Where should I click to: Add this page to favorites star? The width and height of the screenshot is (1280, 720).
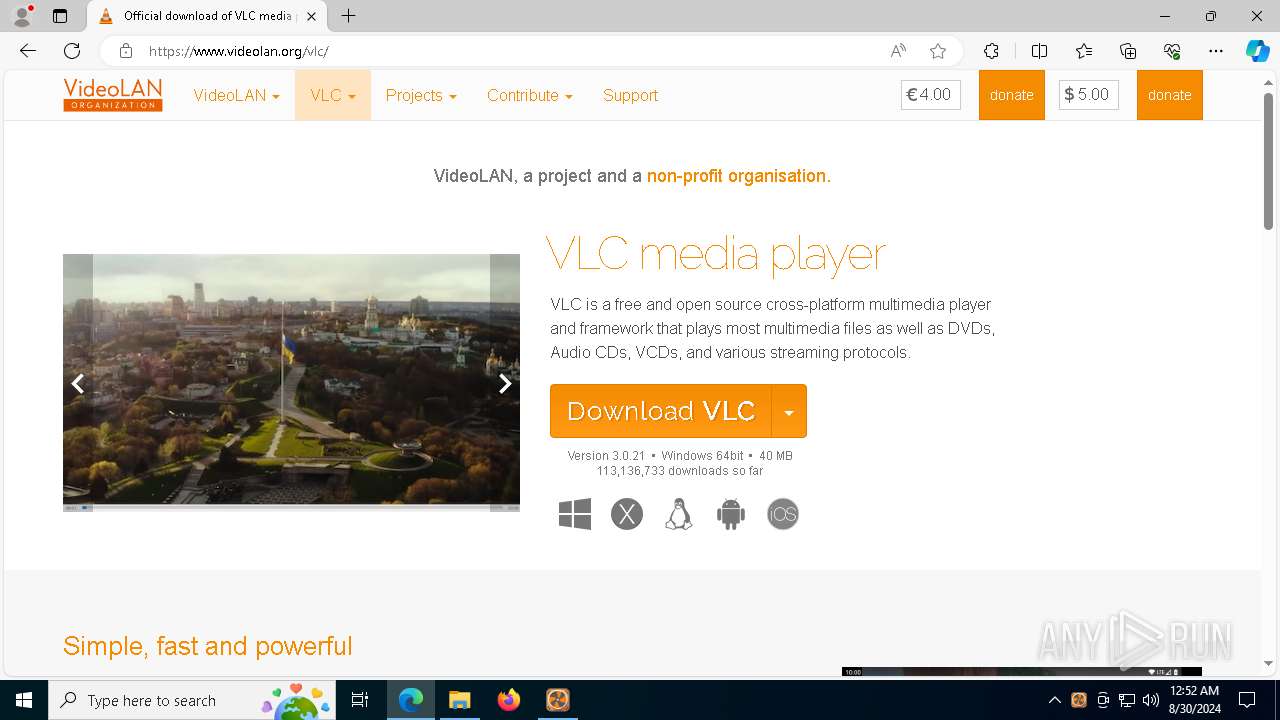tap(937, 51)
